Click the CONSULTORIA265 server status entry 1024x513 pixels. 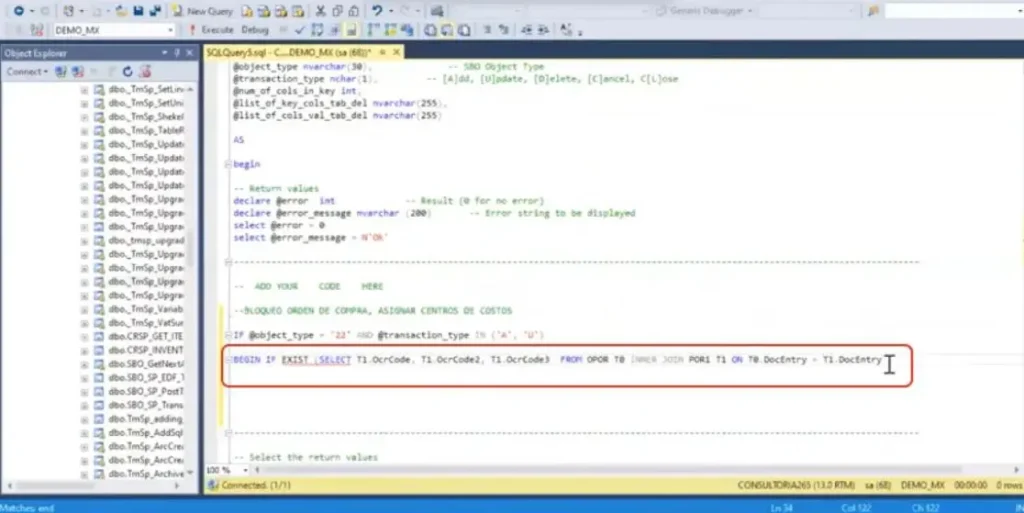pyautogui.click(x=796, y=486)
